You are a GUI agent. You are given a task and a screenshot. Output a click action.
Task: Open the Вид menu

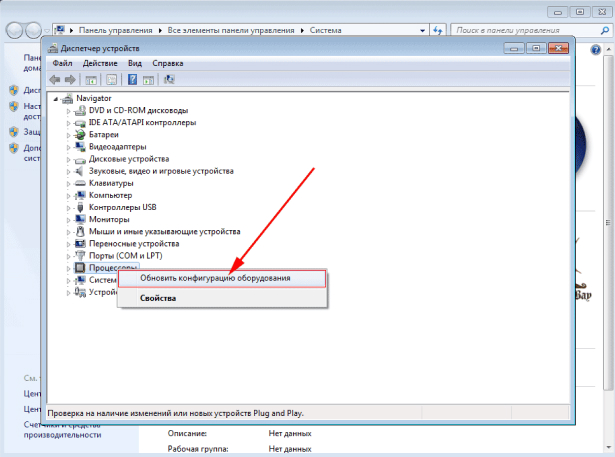pos(135,63)
